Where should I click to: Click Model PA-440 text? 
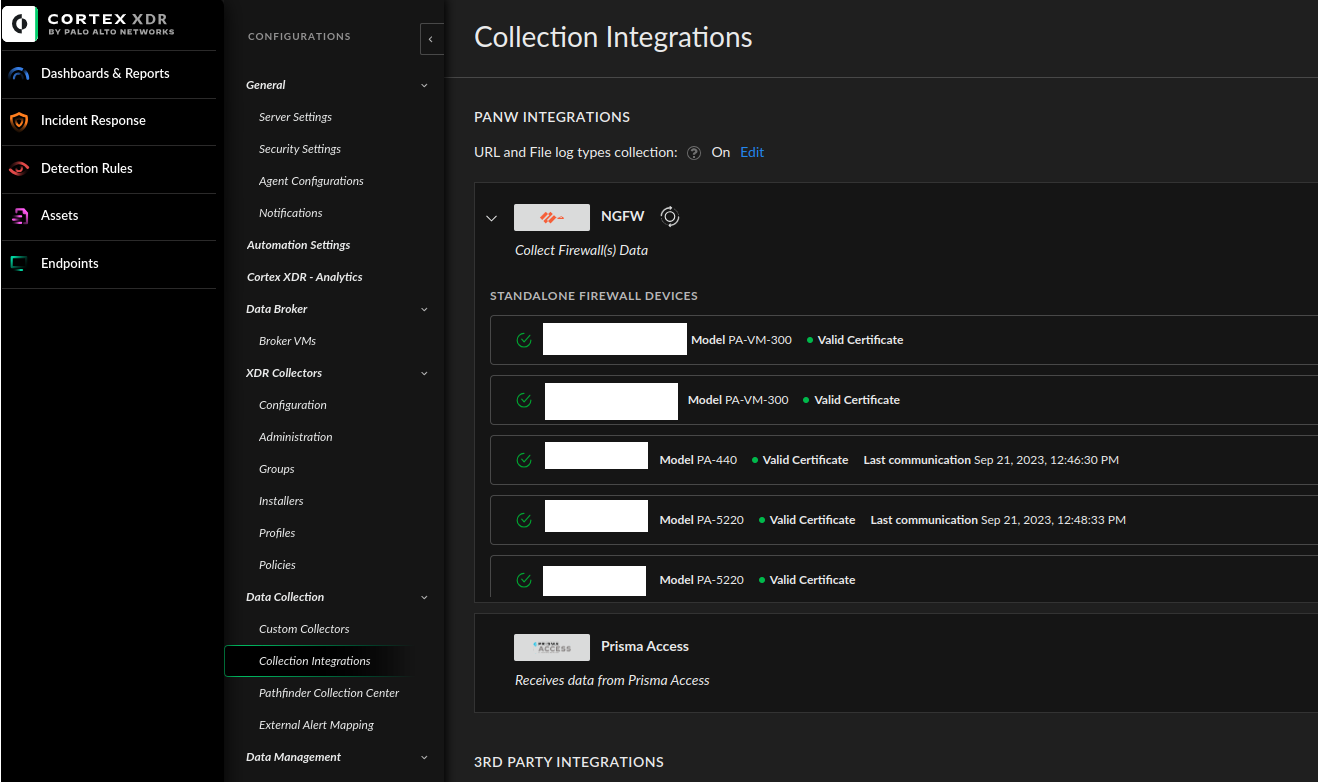point(698,460)
